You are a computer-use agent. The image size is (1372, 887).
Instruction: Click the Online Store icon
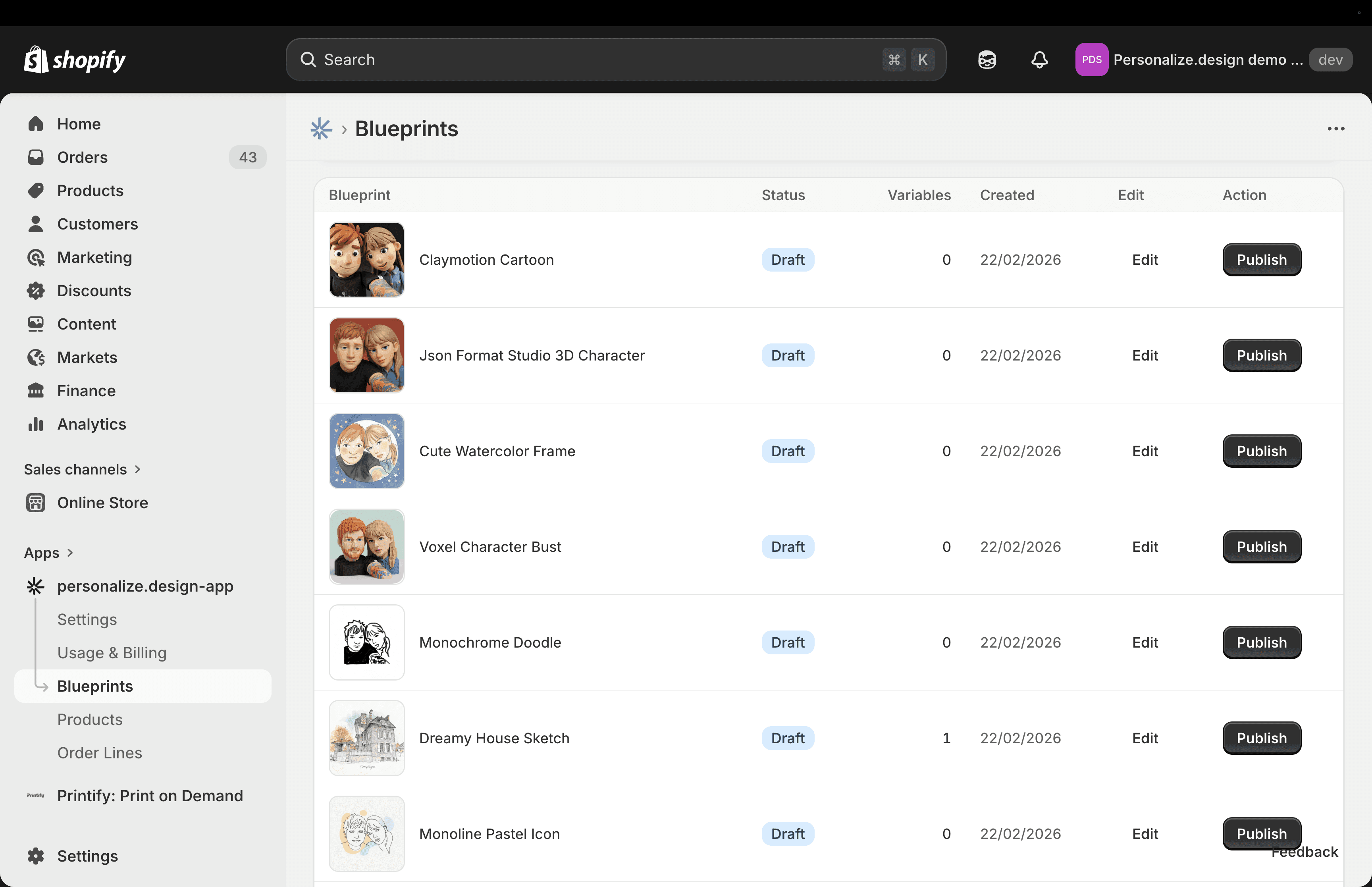coord(36,502)
